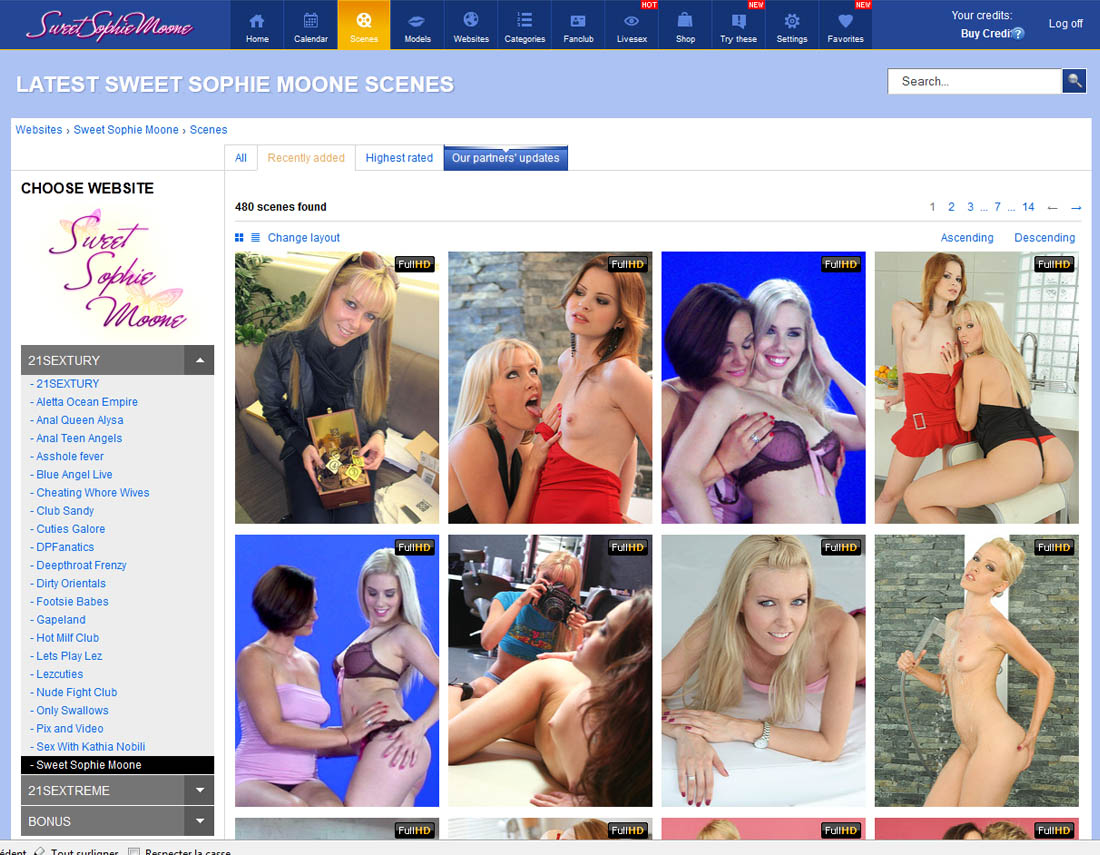The image size is (1100, 855).
Task: Go to previous page arrow
Action: (1052, 208)
